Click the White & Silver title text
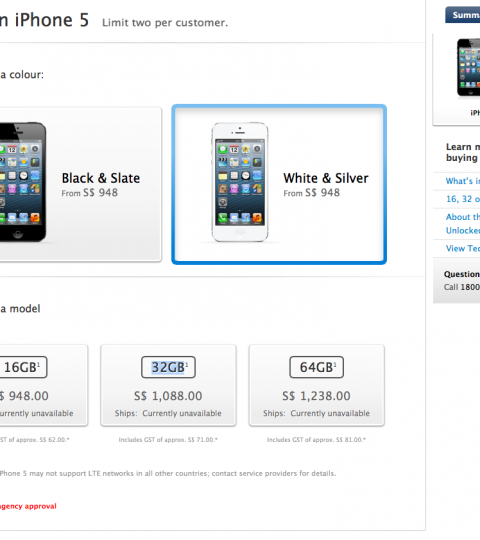480x540 pixels. click(x=326, y=178)
